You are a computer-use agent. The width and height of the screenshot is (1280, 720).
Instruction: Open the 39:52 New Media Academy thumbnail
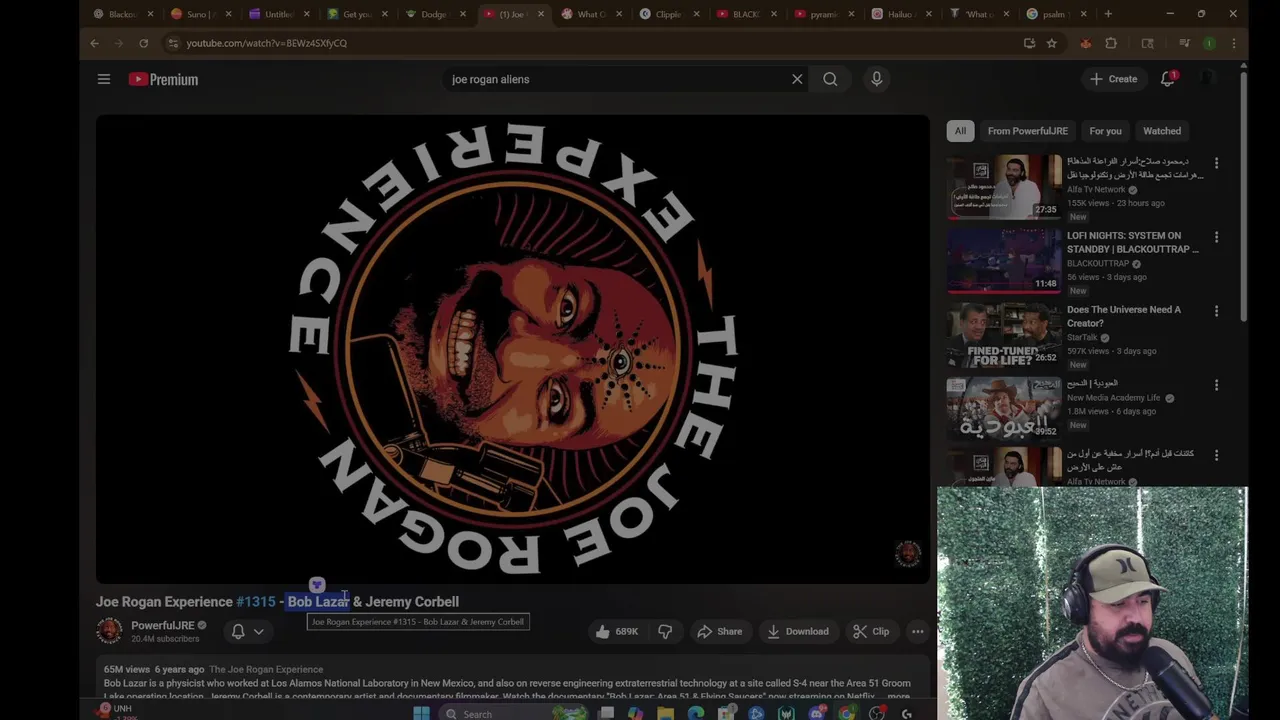tap(1004, 409)
